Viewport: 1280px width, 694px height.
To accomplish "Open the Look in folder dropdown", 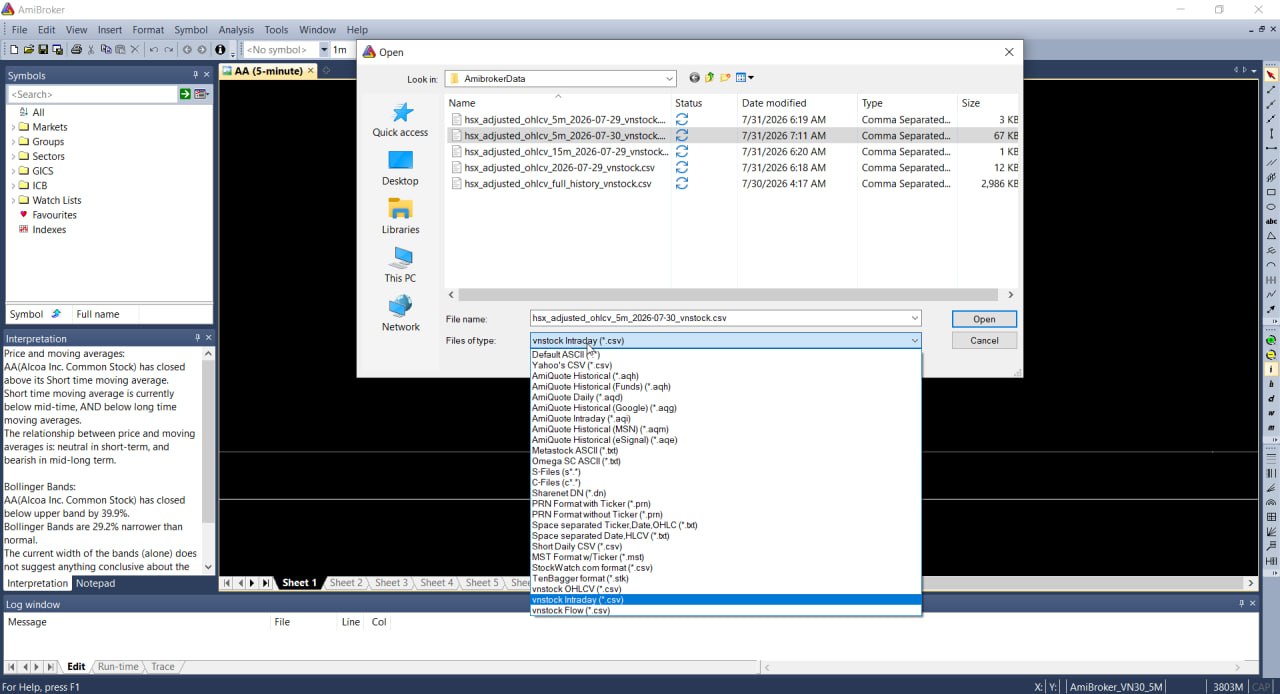I will tap(668, 78).
